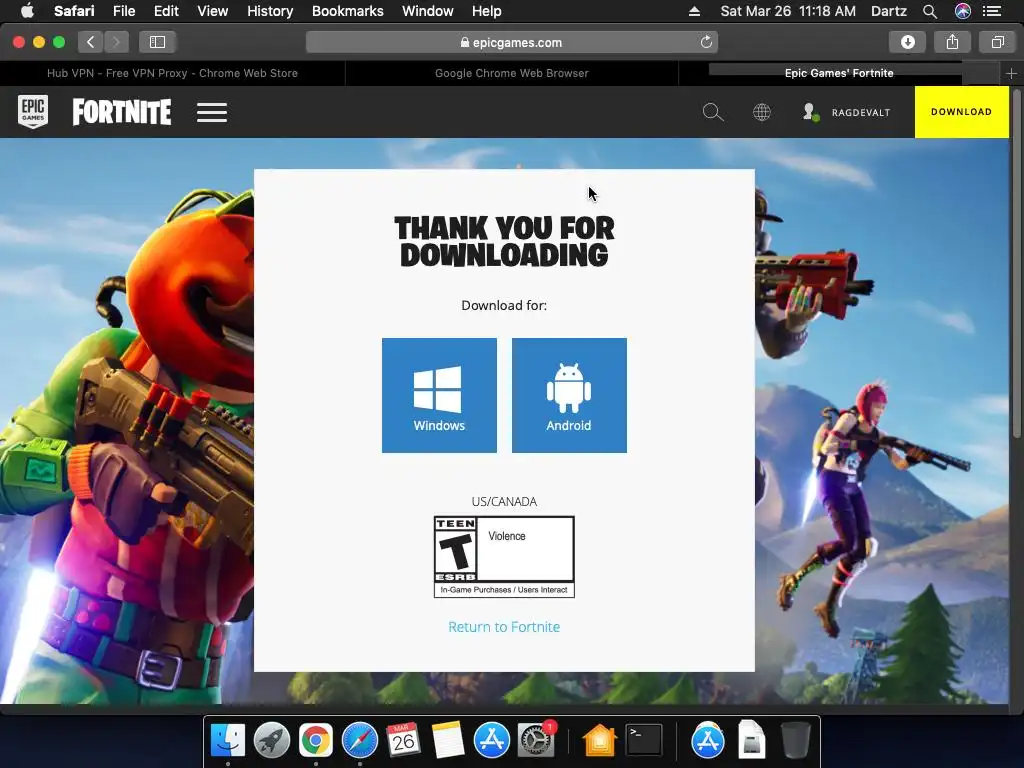Open the Window menu

(427, 11)
